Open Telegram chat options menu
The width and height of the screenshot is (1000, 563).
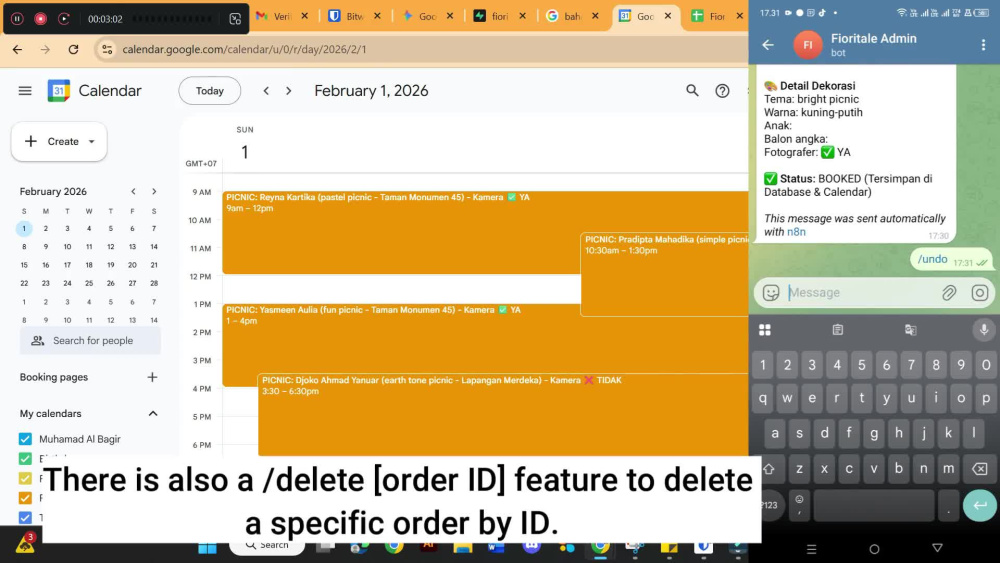[983, 45]
